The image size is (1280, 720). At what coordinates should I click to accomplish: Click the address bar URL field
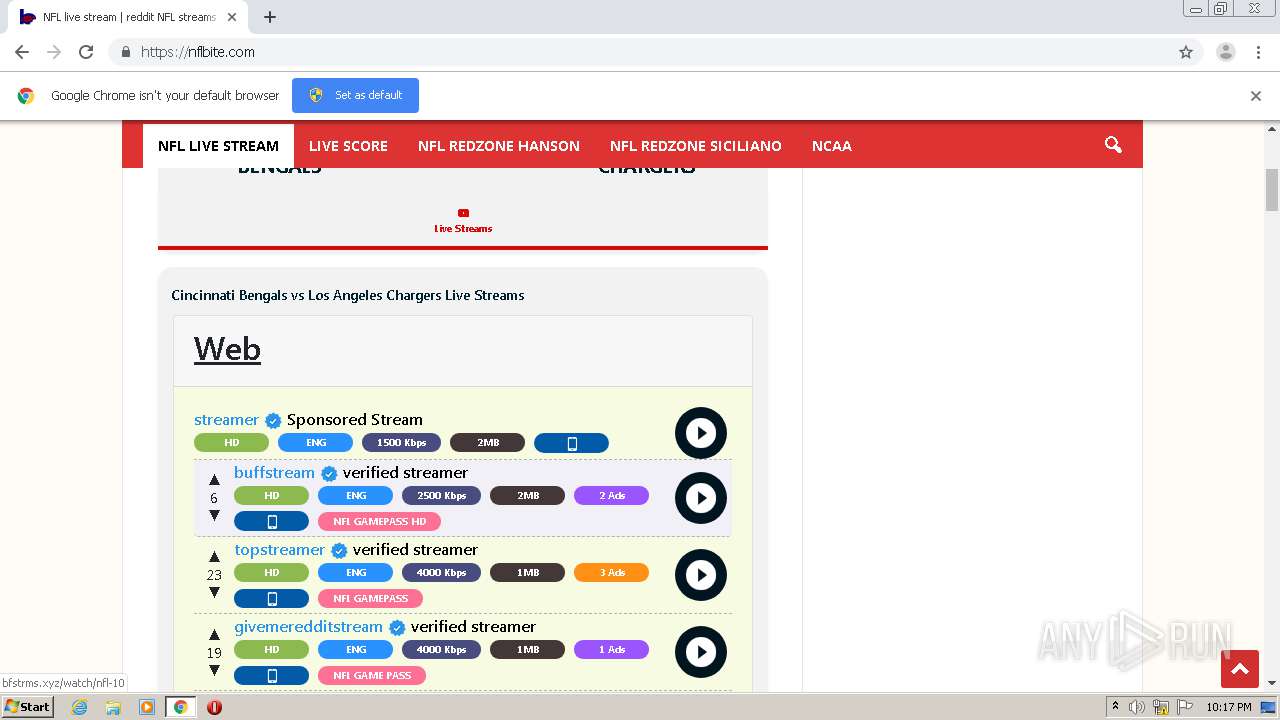640,52
